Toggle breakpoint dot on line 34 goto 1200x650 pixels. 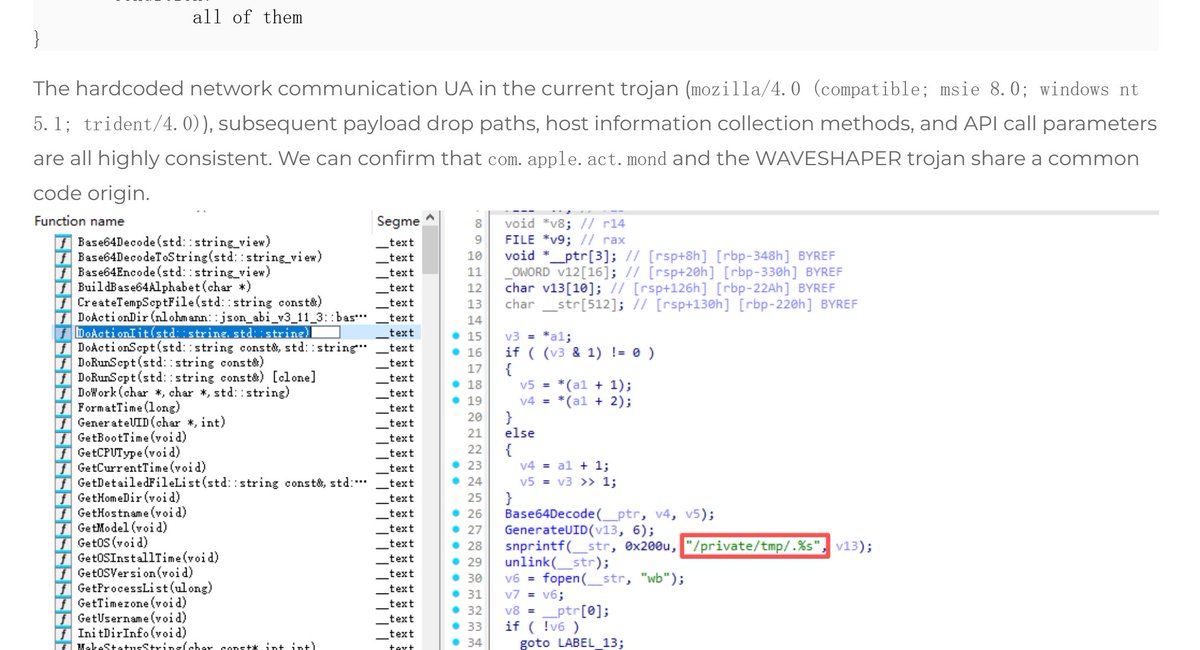454,643
